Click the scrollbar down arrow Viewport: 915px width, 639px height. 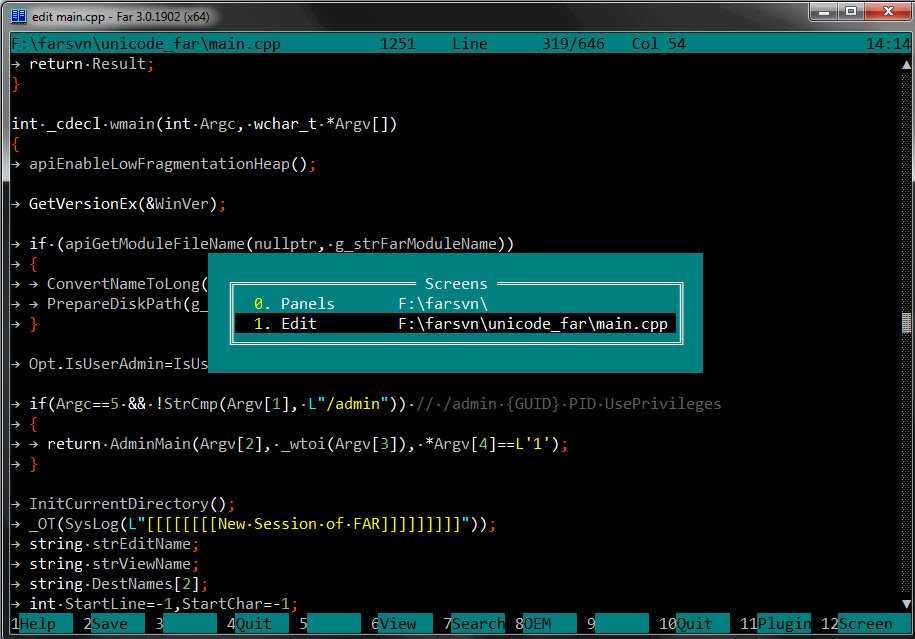906,604
